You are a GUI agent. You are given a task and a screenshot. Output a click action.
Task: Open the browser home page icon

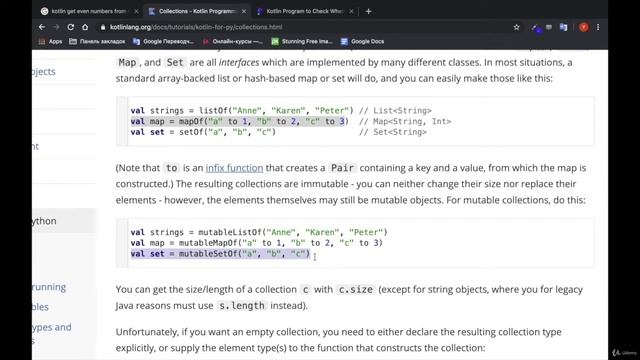point(85,27)
